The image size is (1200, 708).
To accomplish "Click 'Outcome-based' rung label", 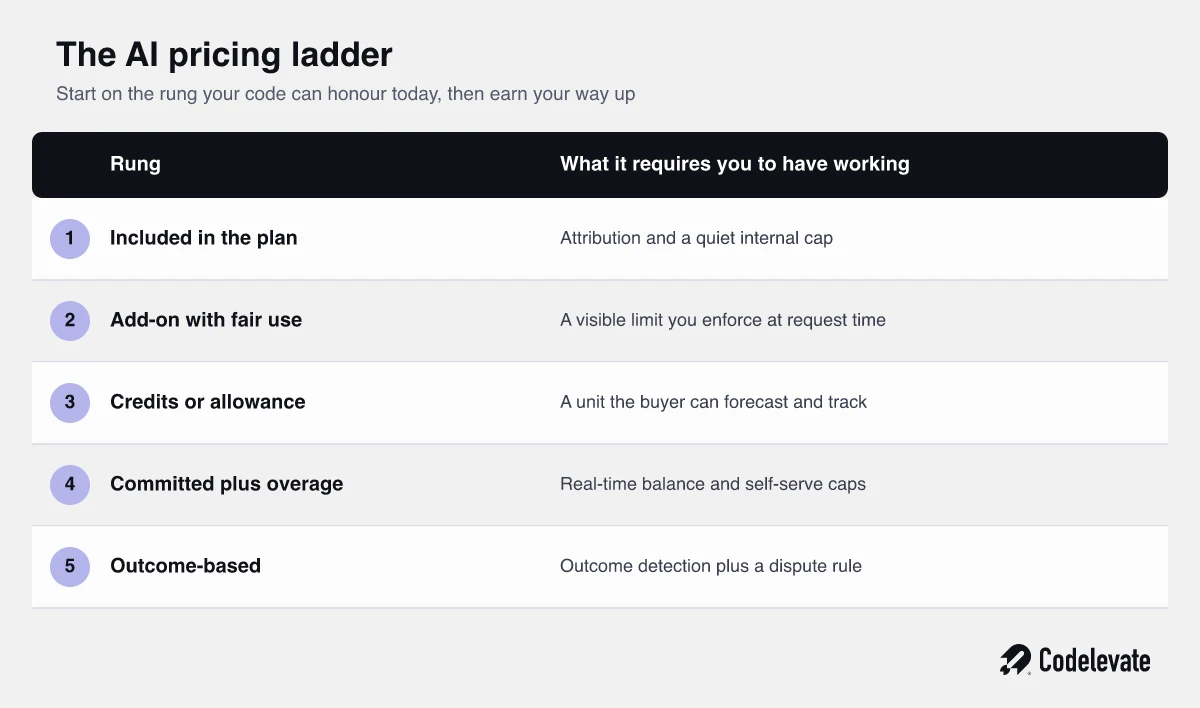I will point(185,566).
